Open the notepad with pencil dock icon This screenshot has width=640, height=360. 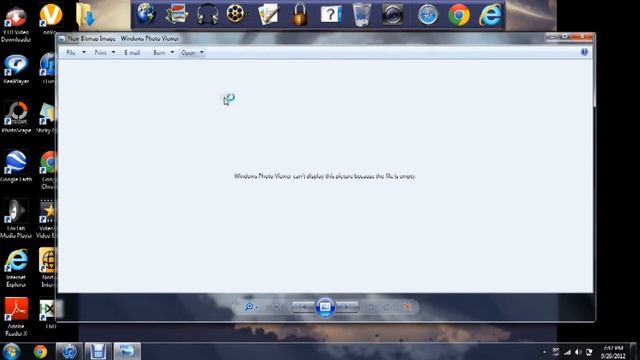(269, 14)
